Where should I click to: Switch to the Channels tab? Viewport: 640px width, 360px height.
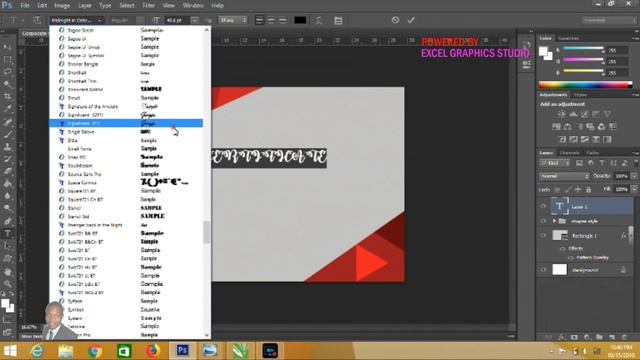click(x=569, y=153)
